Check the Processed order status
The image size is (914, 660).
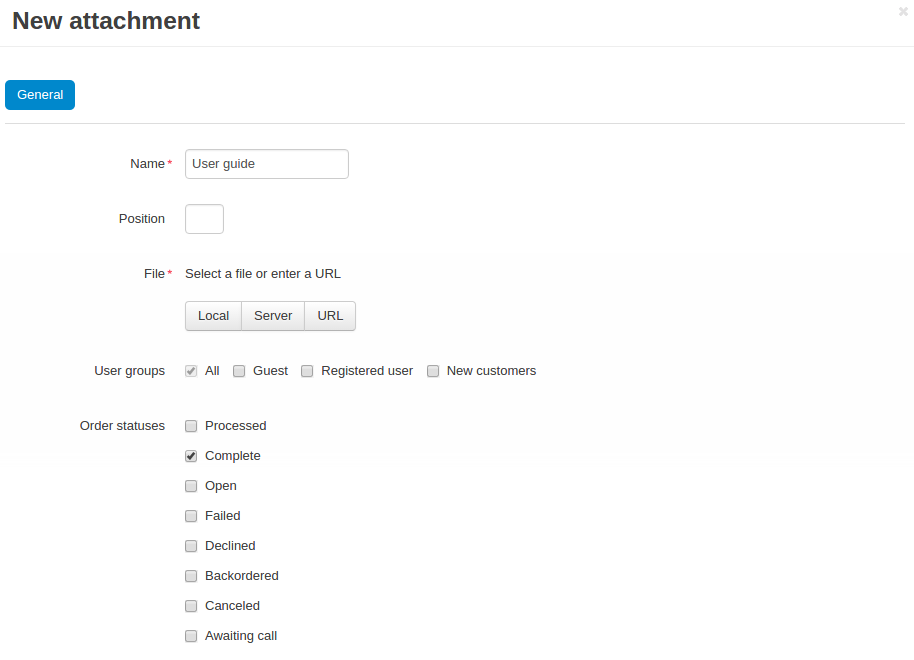click(191, 426)
